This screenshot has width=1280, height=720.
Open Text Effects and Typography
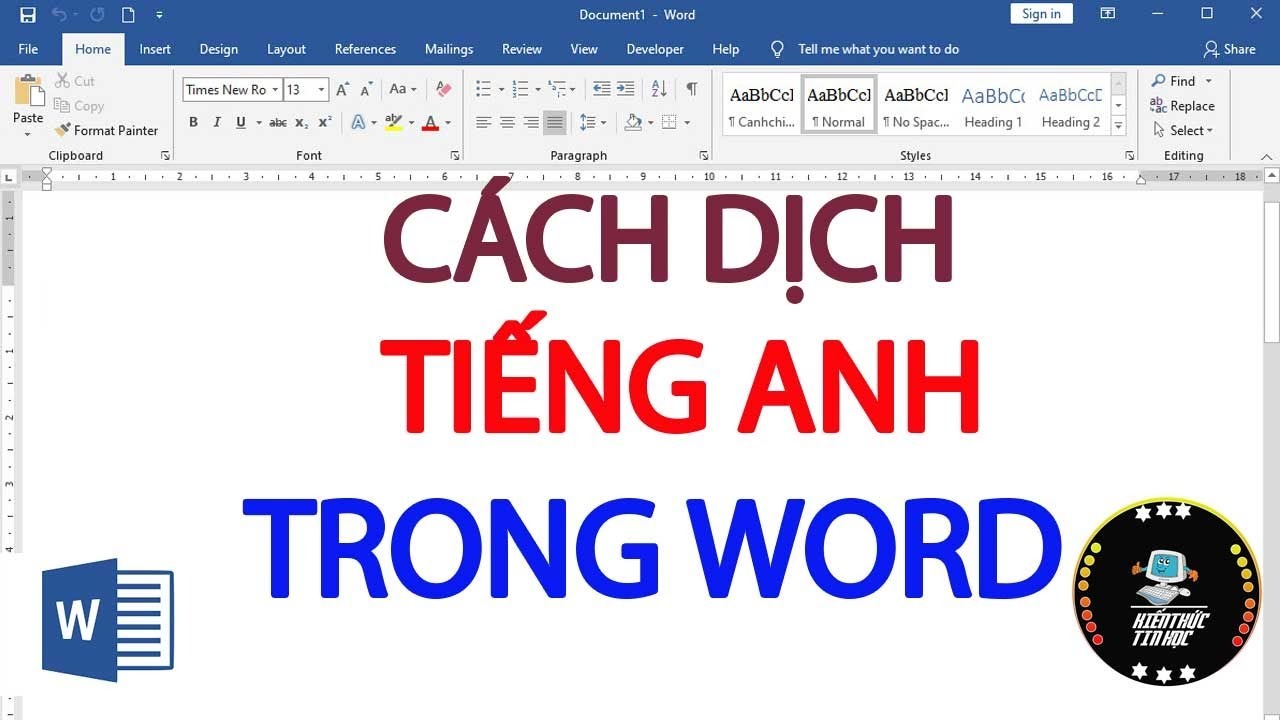point(358,122)
